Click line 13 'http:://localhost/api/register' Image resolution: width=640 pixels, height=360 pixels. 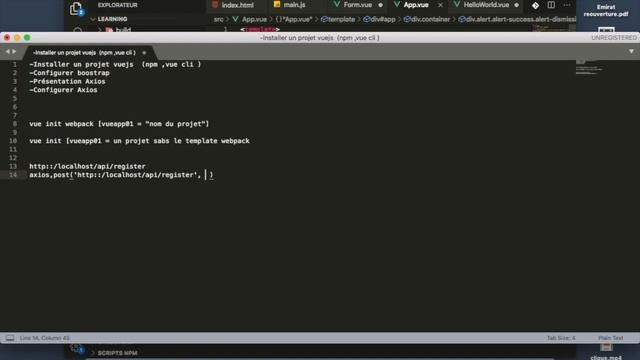pos(87,167)
